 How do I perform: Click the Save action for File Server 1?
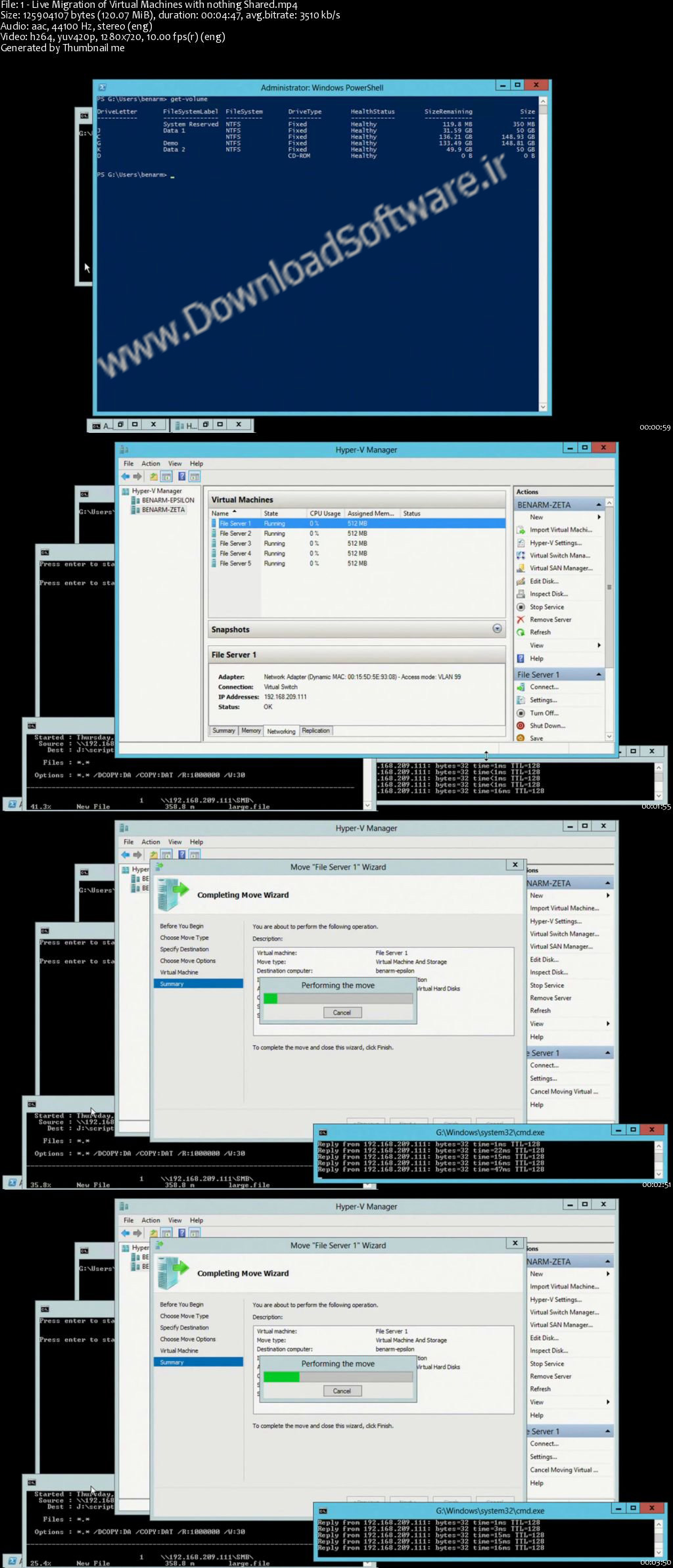point(536,738)
